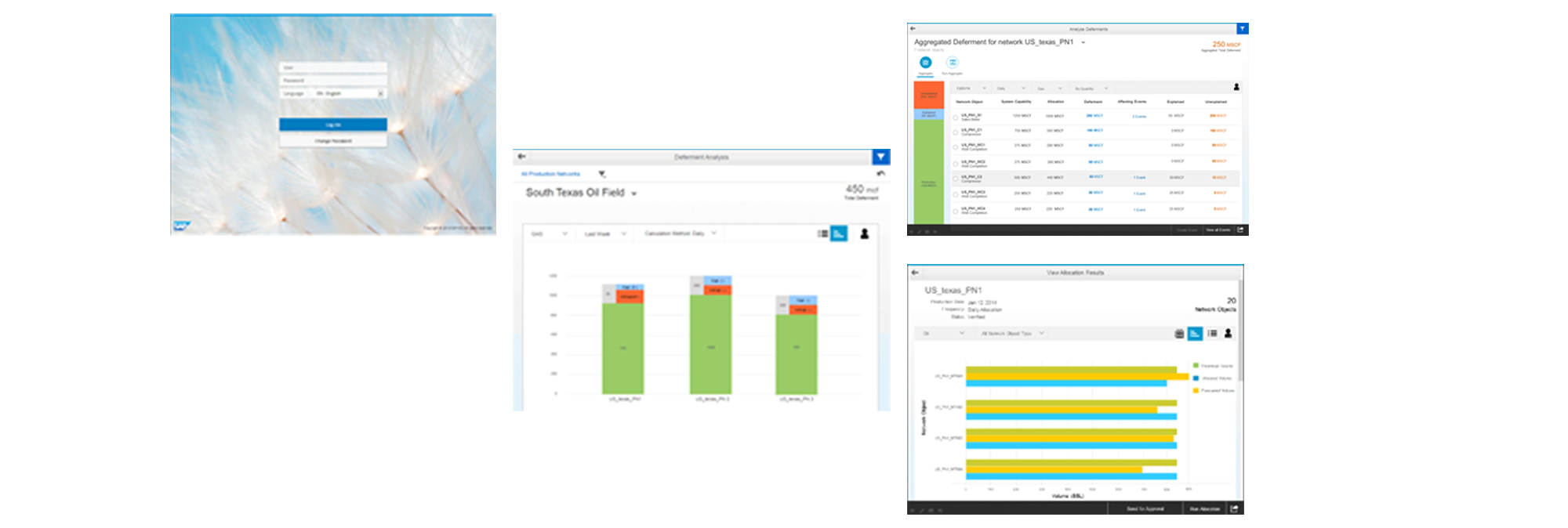Screen dimensions: 1568x528
Task: Click the share icon in View Allocation Results
Action: tap(1234, 508)
